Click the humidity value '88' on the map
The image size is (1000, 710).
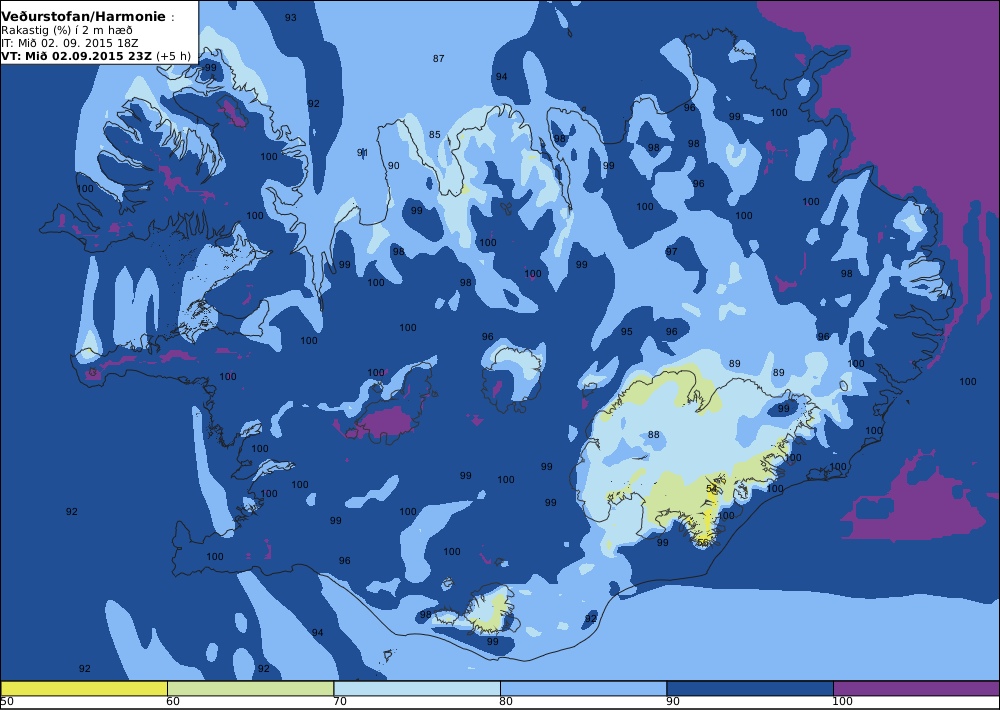(654, 435)
